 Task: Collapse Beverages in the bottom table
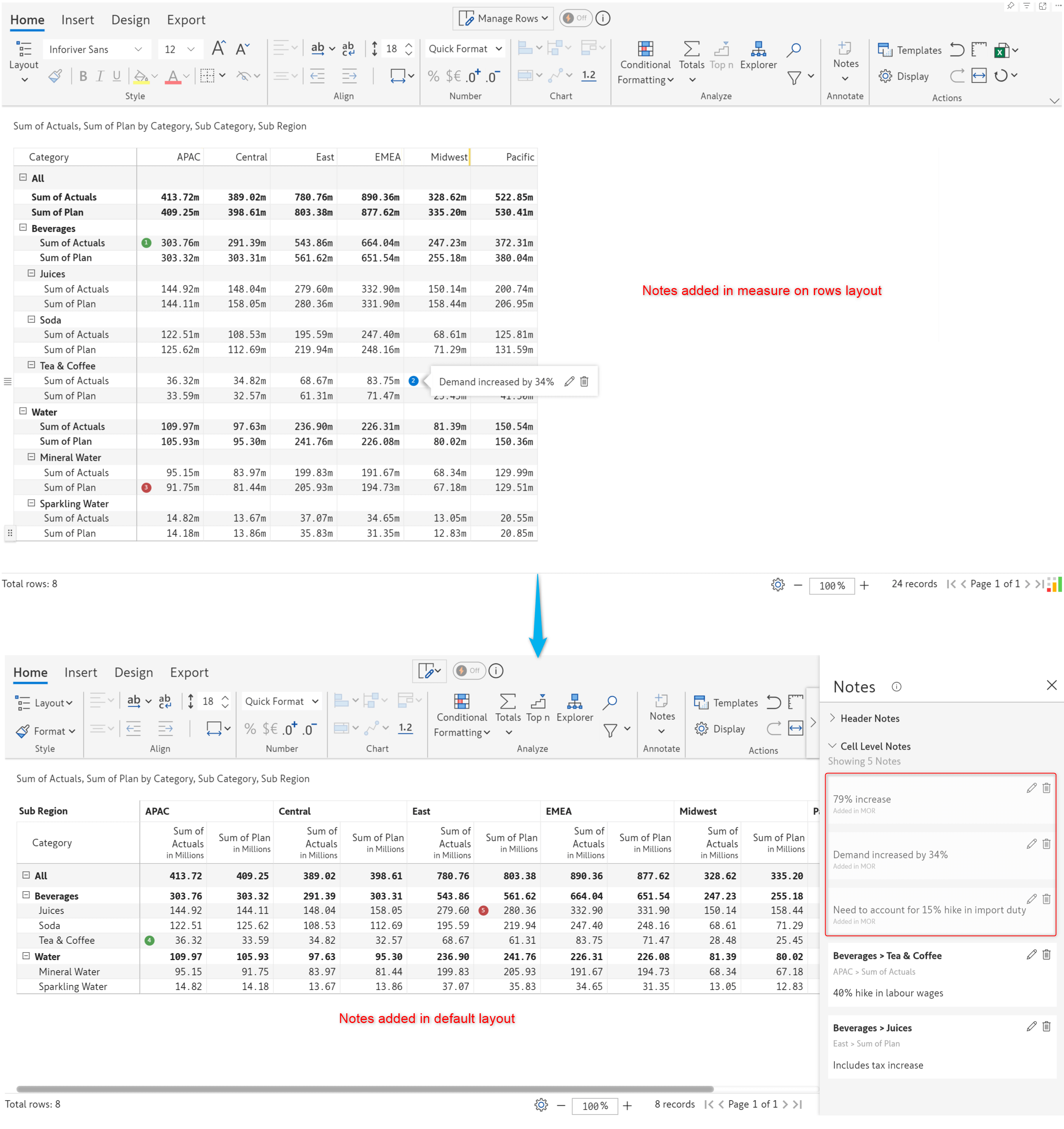(26, 895)
